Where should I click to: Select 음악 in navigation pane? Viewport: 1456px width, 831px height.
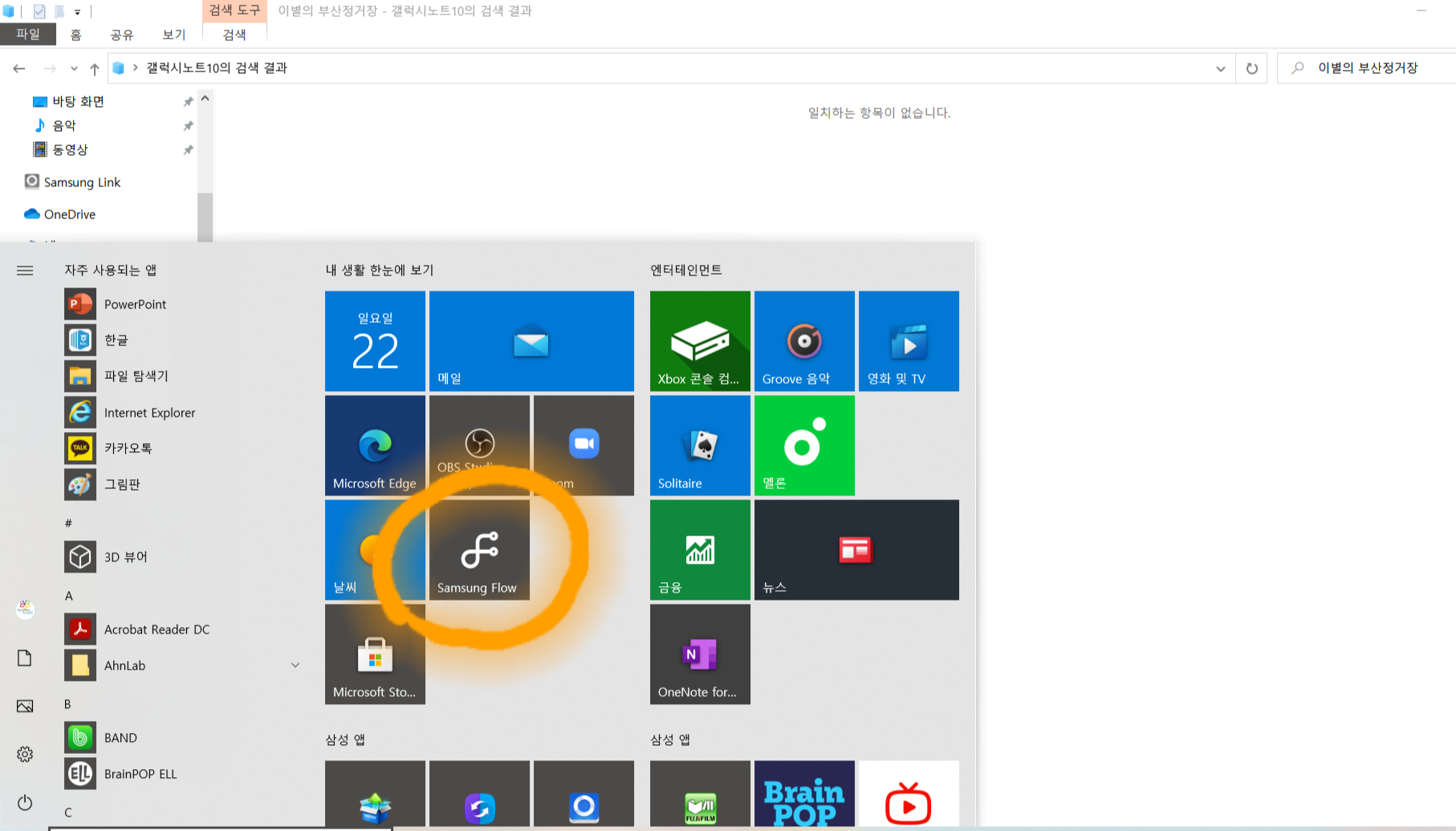click(x=64, y=125)
